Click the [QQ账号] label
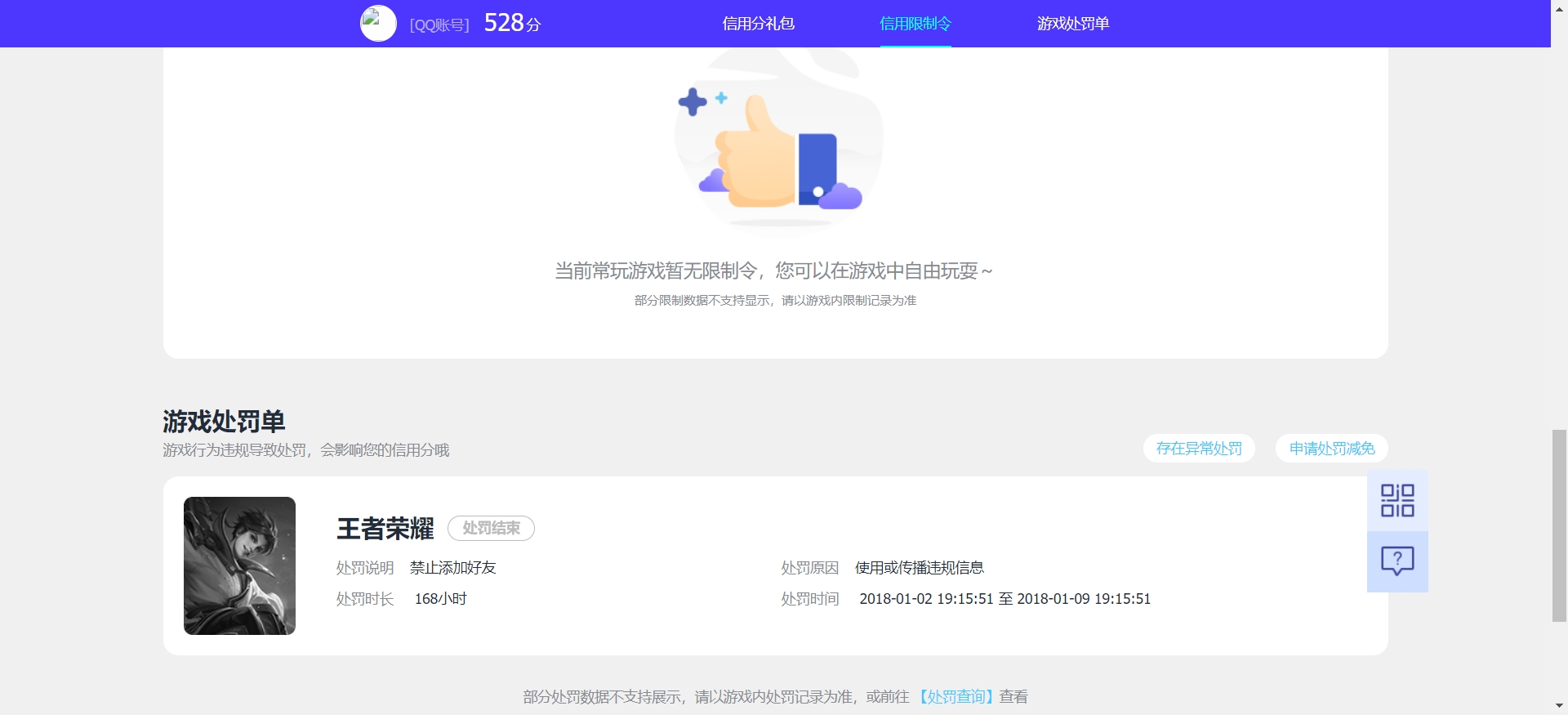Screen dimensions: 1568x715 tap(439, 25)
